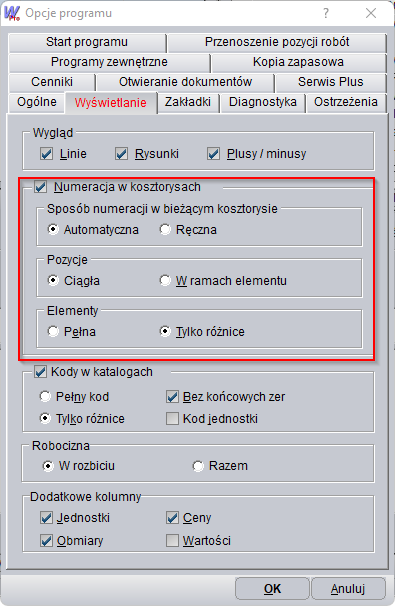The image size is (395, 606).
Task: Select the Programy zewnętrzne tab
Action: click(x=109, y=62)
